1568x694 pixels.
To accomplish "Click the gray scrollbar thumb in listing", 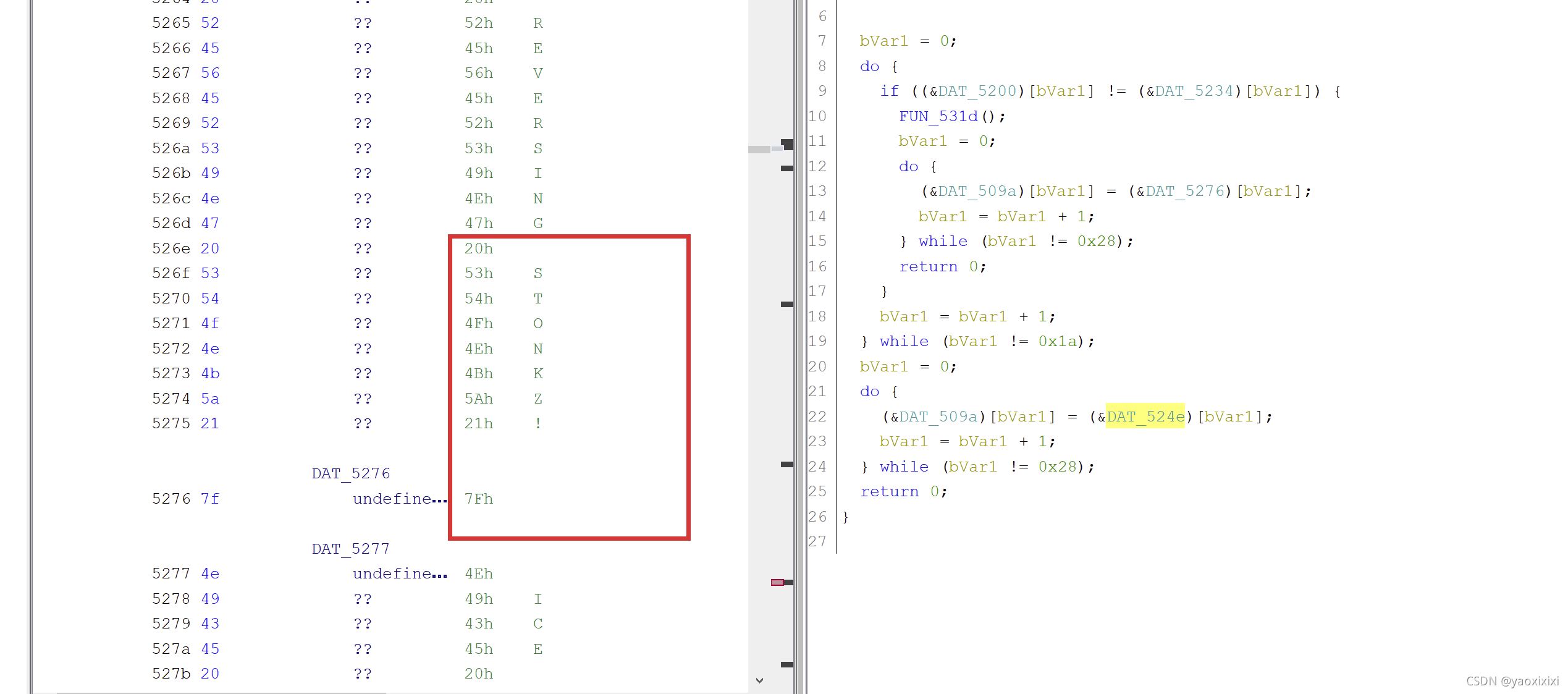I will pos(759,149).
